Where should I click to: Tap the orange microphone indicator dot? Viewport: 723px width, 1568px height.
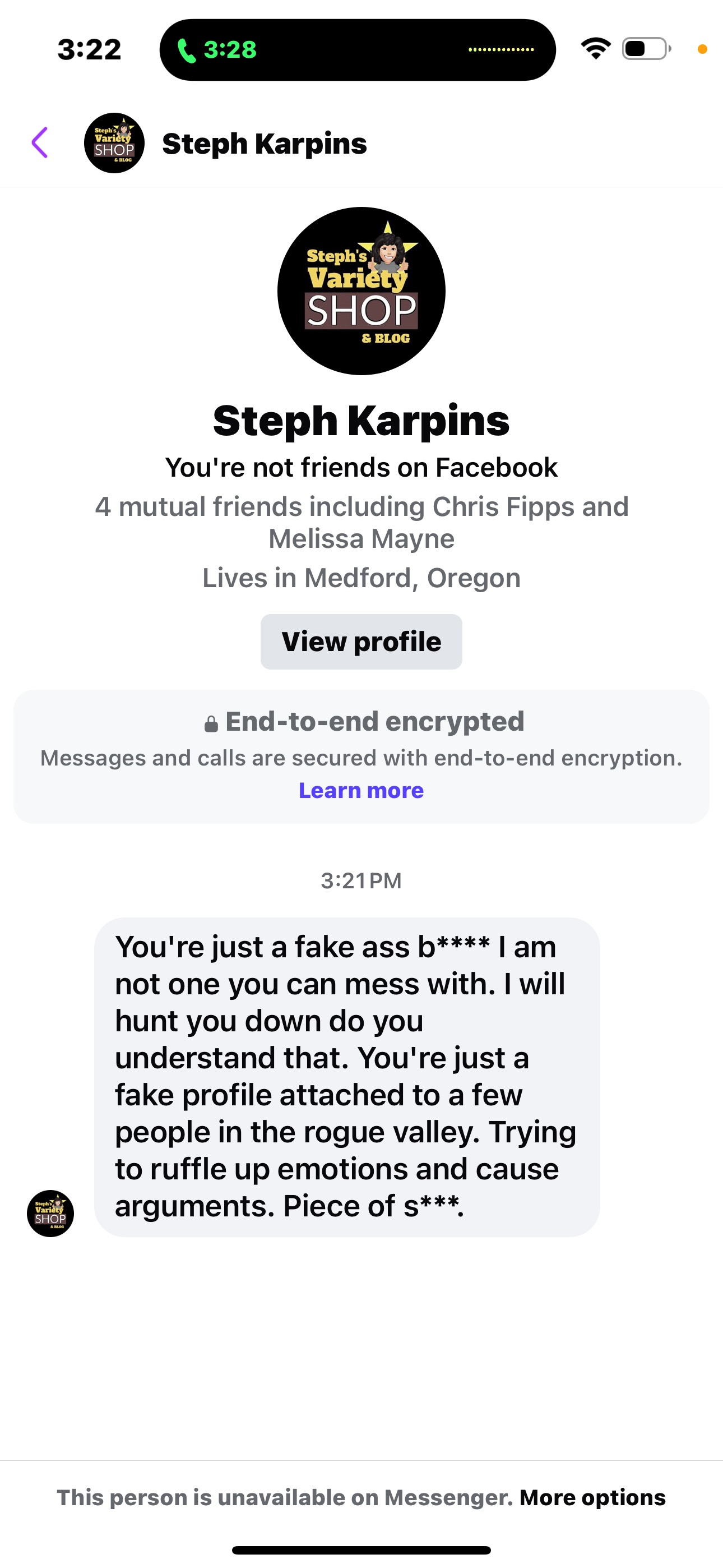coord(702,49)
